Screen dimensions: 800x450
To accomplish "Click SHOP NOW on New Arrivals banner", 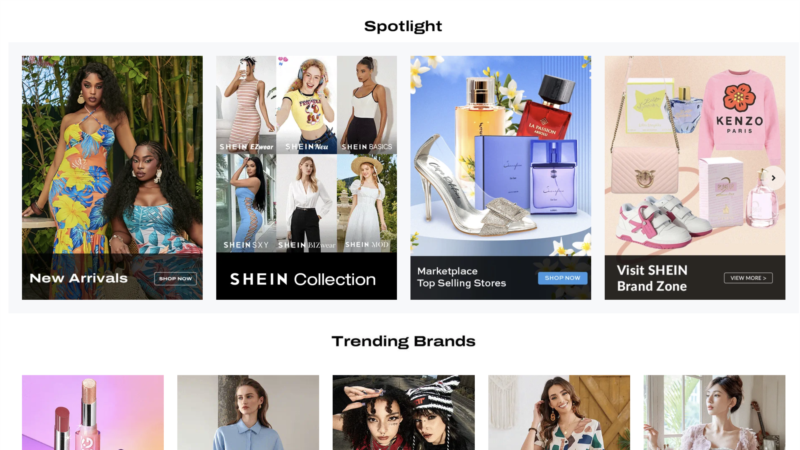I will coord(175,279).
